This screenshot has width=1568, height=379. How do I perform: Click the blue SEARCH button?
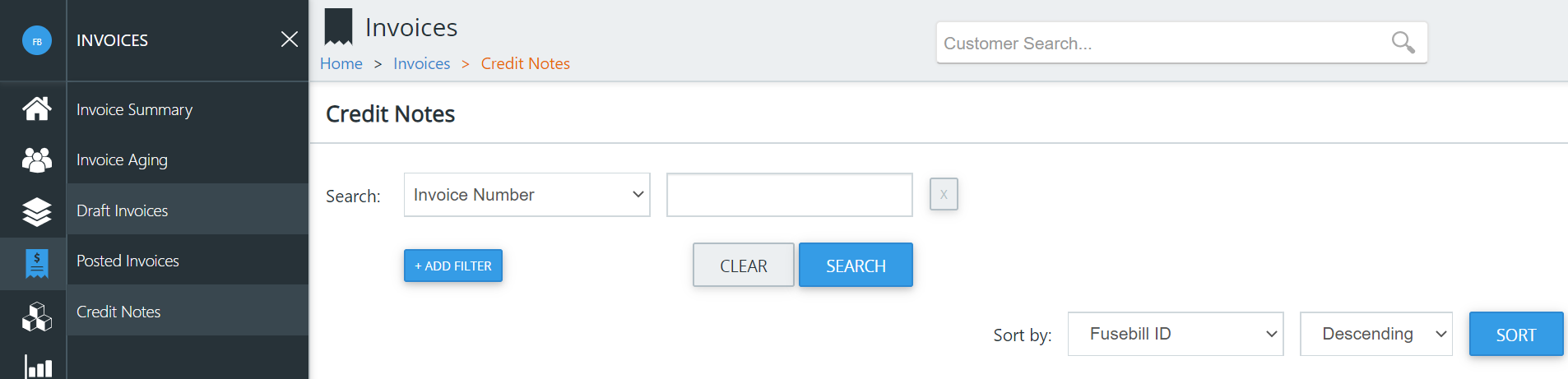(x=856, y=265)
